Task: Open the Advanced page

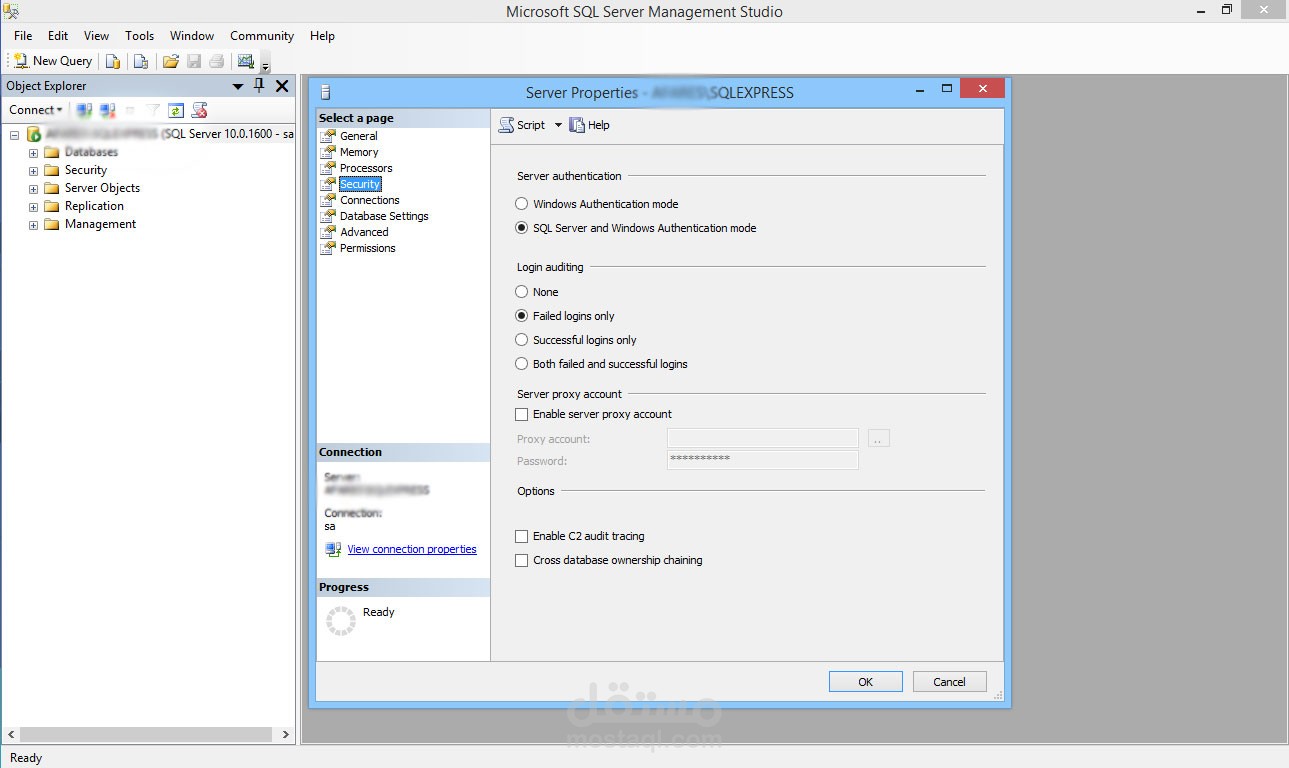Action: 364,232
